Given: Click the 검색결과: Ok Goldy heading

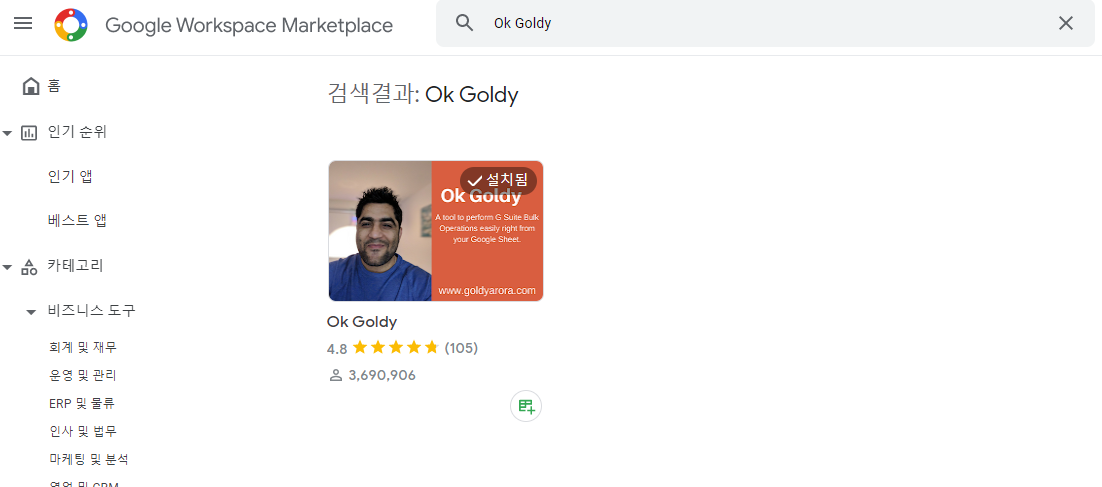Looking at the screenshot, I should pyautogui.click(x=422, y=93).
